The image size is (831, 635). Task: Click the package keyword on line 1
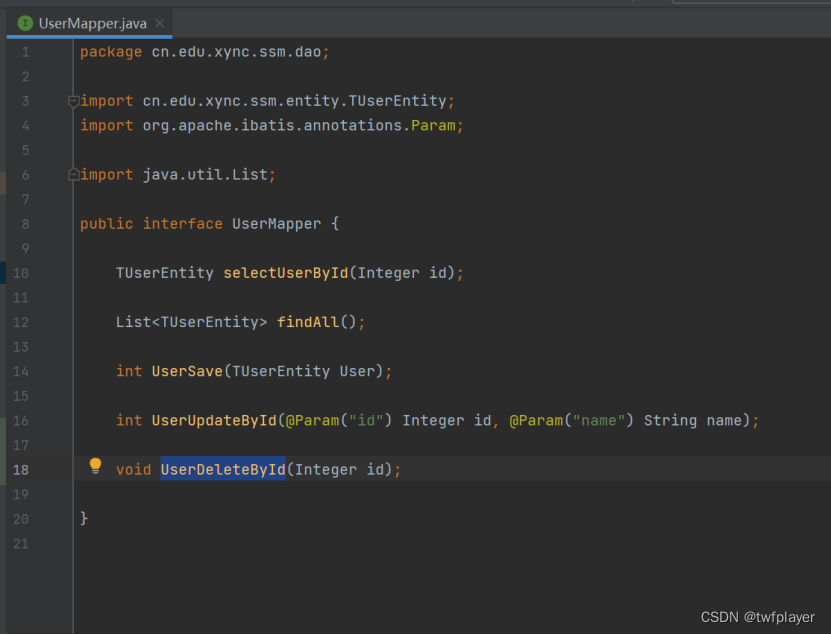(111, 52)
